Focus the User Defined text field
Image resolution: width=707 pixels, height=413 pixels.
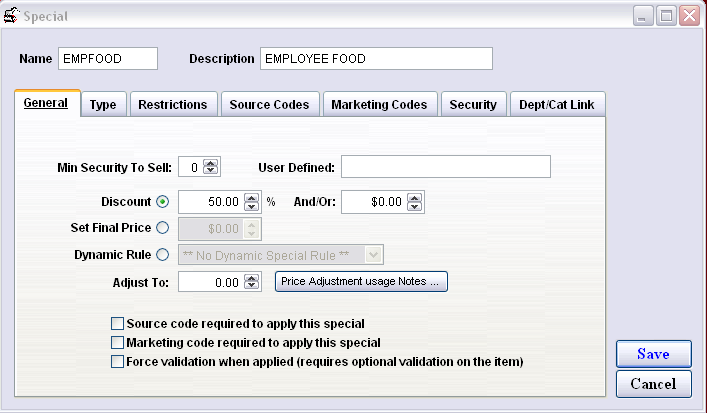(x=446, y=167)
